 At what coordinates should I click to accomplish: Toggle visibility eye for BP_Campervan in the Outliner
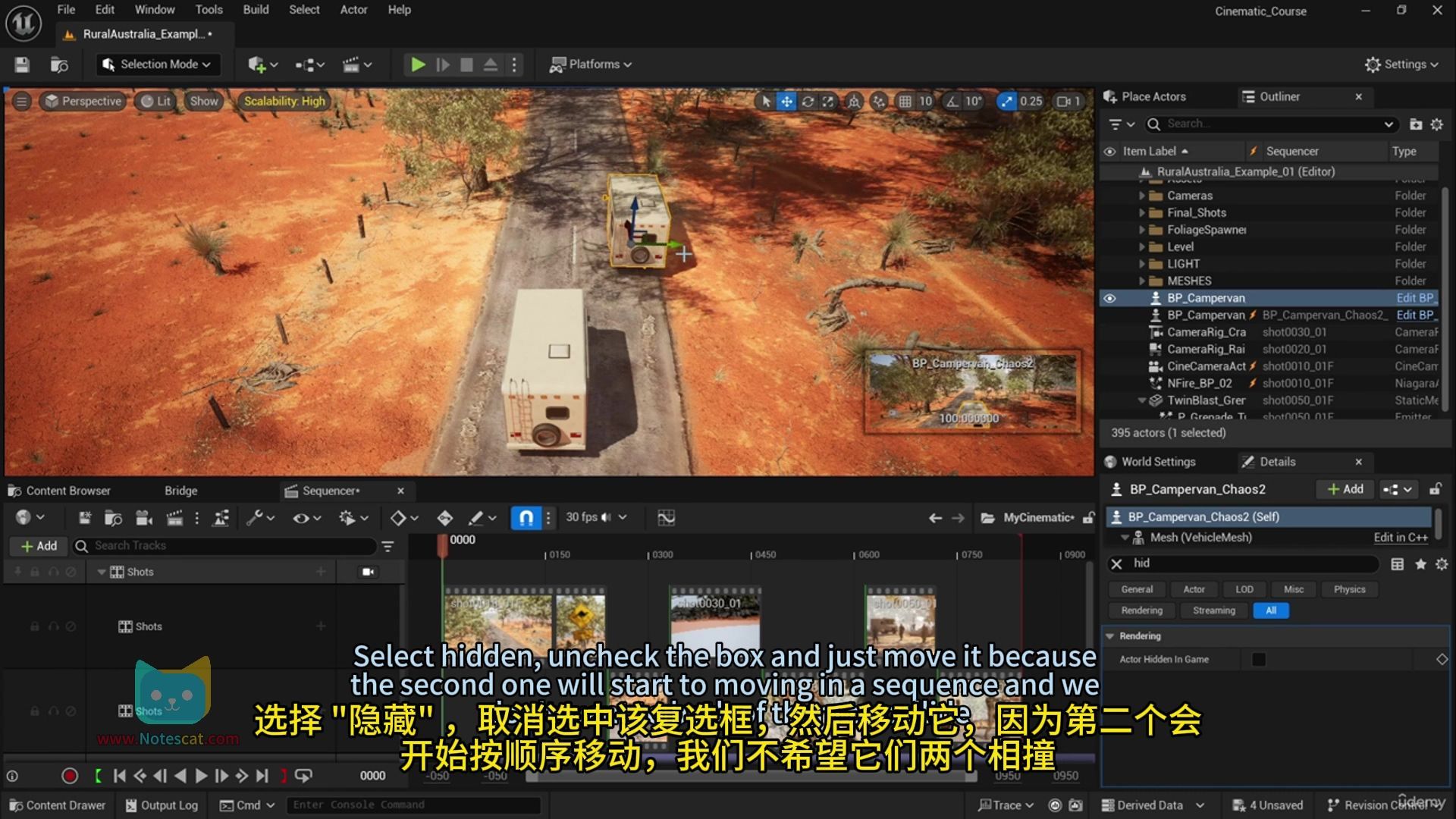pos(1109,298)
